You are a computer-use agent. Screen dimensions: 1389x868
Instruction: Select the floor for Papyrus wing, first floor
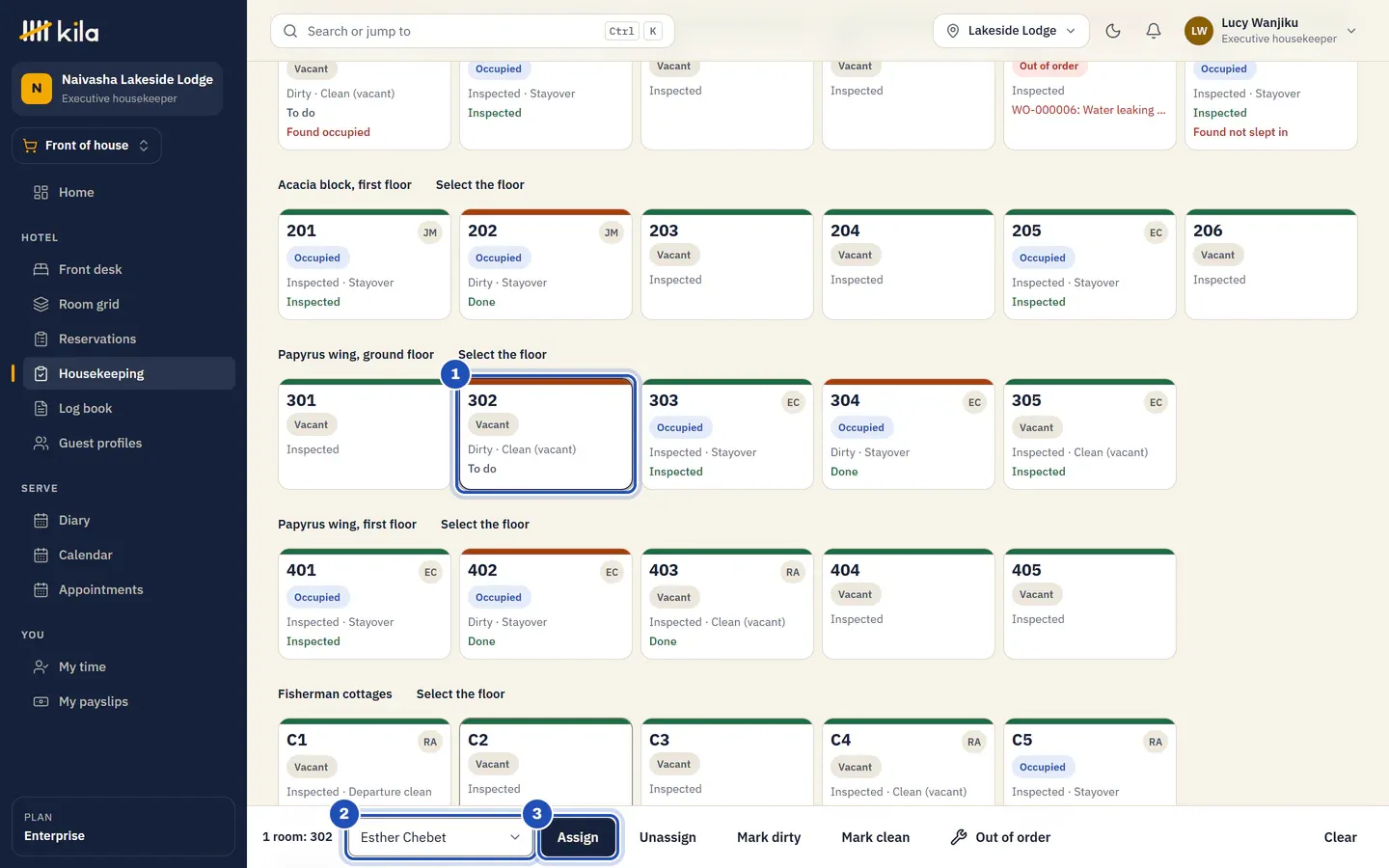click(485, 524)
